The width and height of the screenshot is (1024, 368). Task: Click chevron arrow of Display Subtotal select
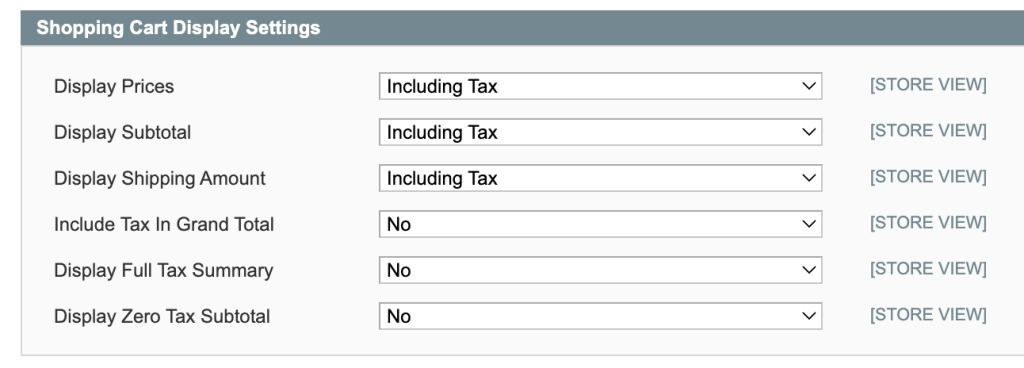[x=808, y=132]
